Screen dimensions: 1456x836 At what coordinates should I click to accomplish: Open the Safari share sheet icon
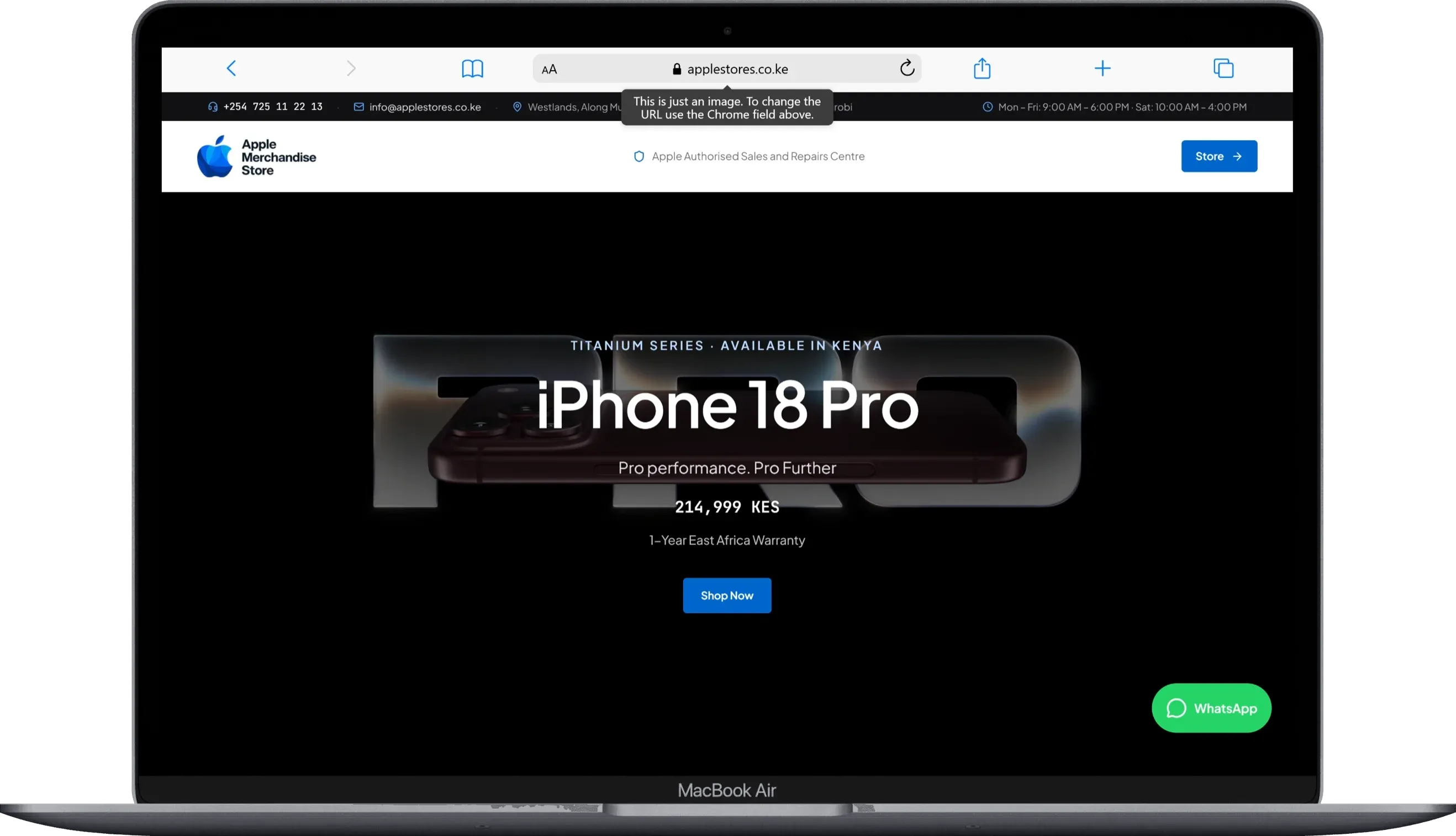[x=982, y=68]
